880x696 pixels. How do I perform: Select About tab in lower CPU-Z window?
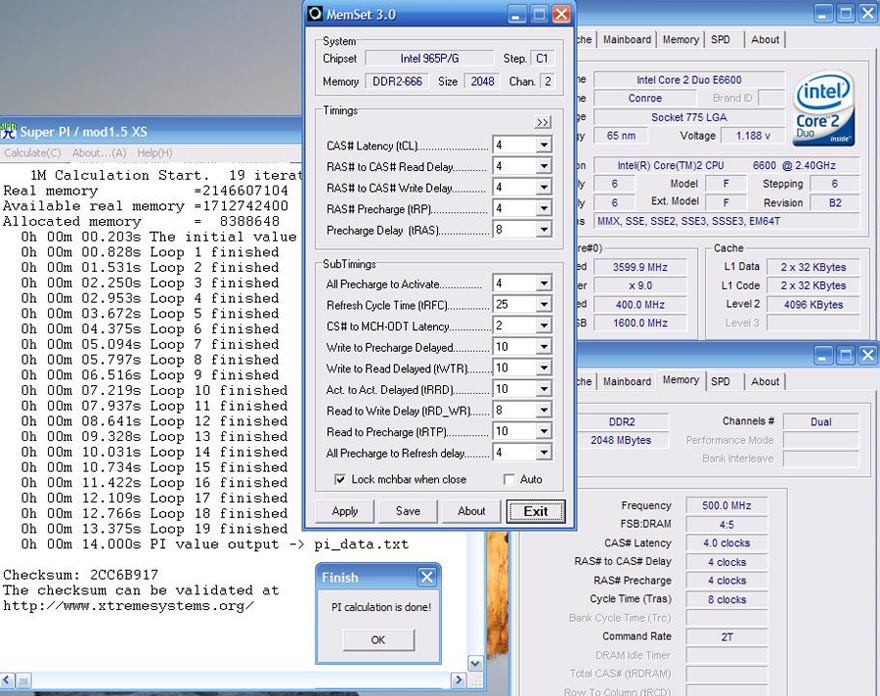(x=765, y=382)
